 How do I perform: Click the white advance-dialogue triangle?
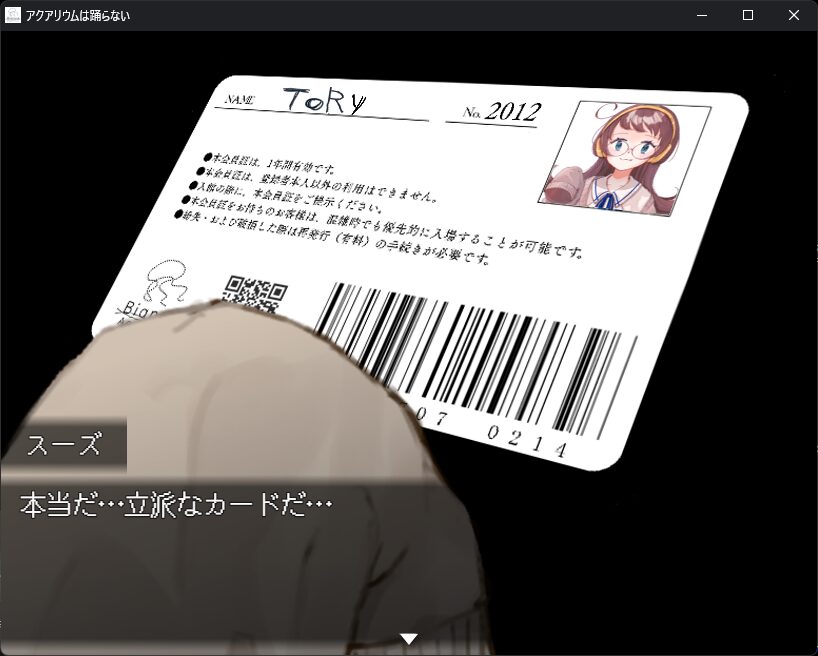click(x=408, y=638)
